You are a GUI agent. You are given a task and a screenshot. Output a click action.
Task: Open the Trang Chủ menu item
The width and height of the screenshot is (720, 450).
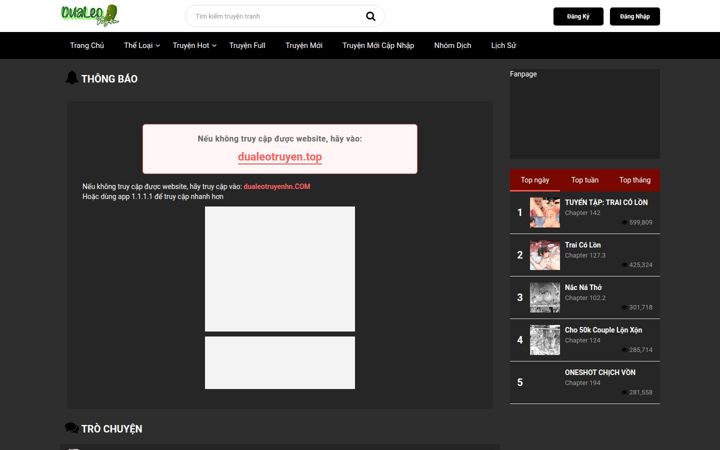(x=87, y=45)
